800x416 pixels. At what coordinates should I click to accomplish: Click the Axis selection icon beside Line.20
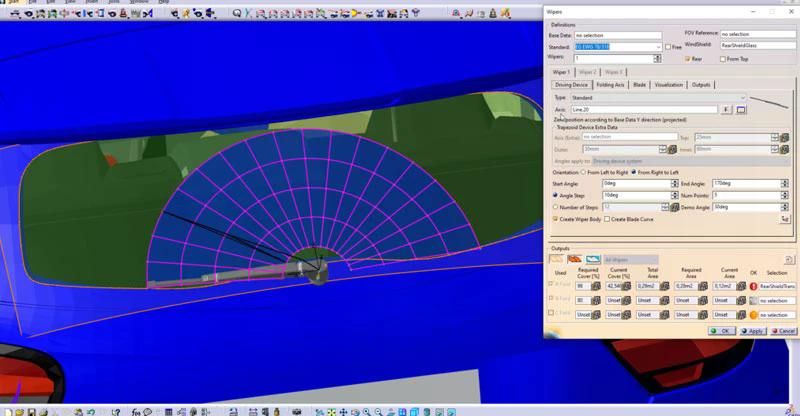pos(741,110)
